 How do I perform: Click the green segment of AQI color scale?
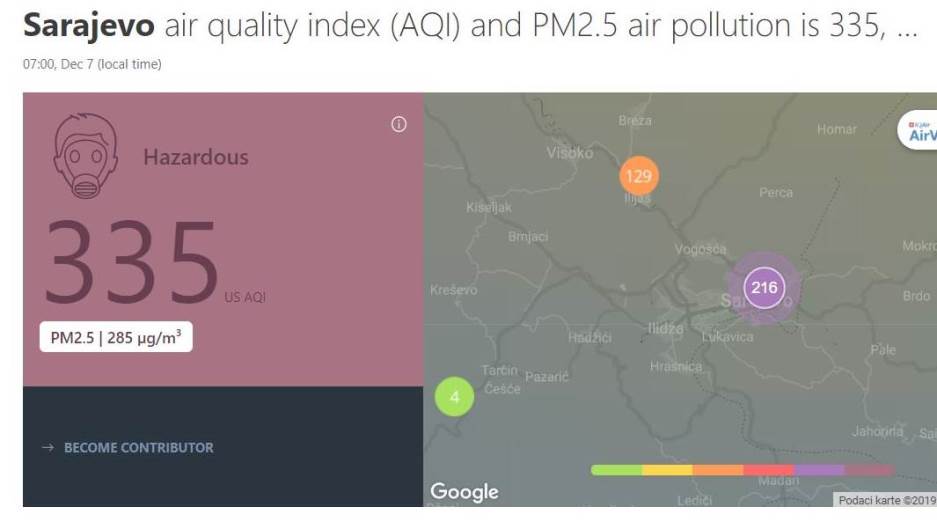click(616, 469)
